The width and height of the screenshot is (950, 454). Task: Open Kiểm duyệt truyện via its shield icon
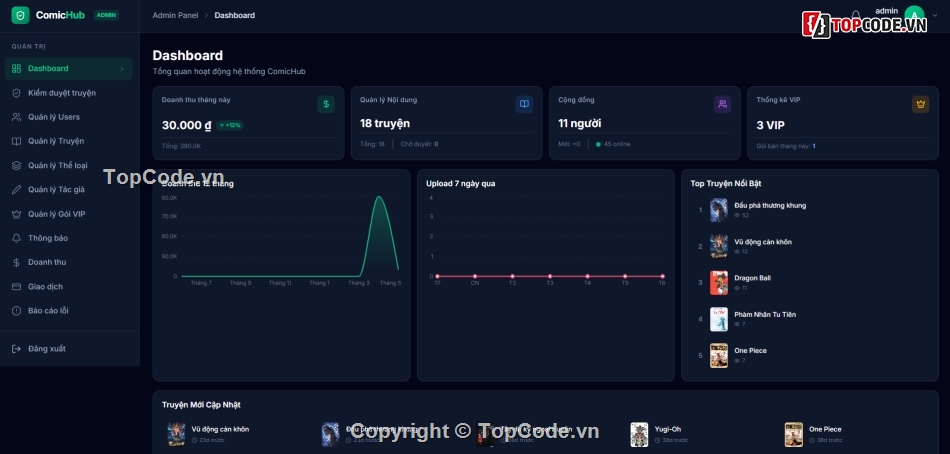tap(16, 93)
